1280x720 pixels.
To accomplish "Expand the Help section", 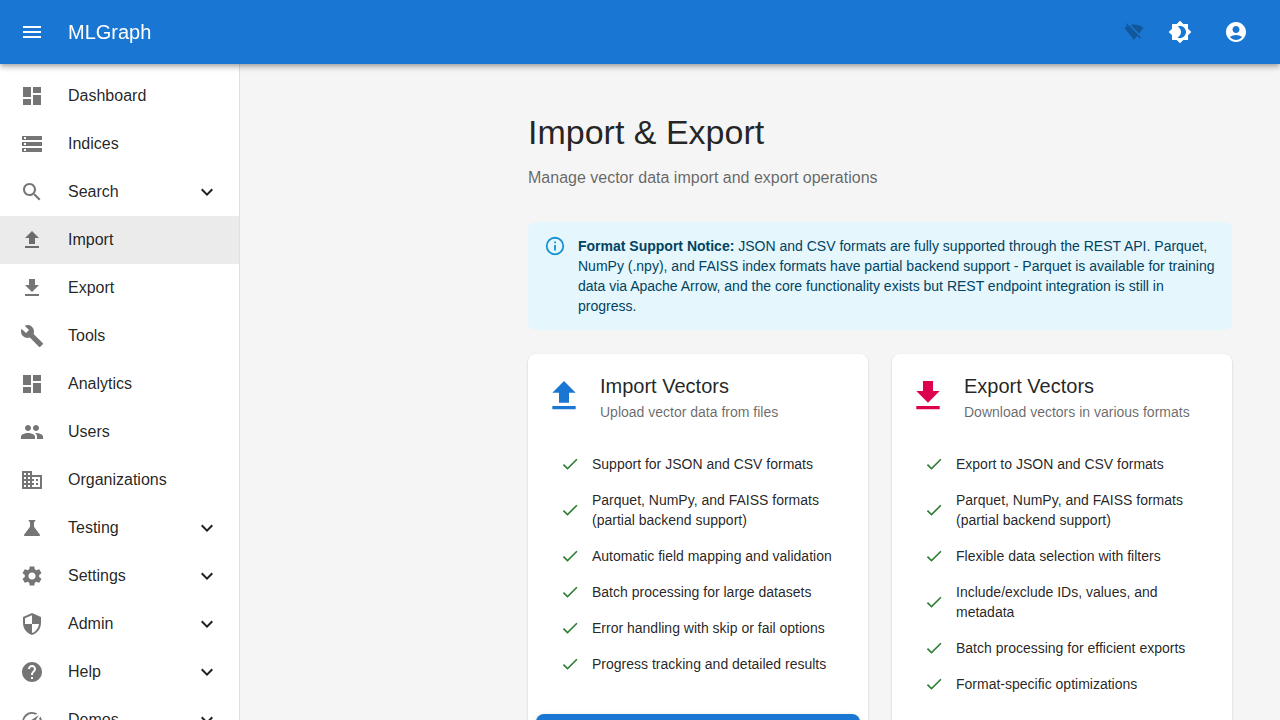I will coord(207,671).
